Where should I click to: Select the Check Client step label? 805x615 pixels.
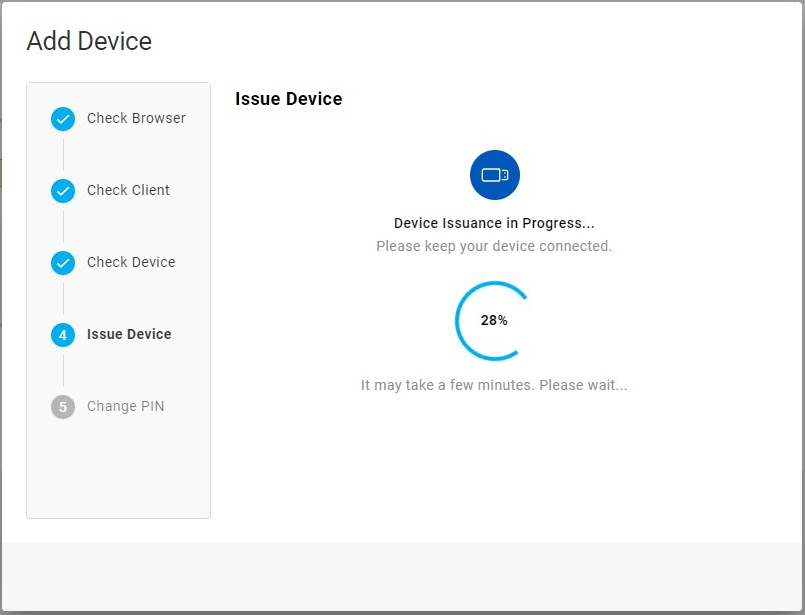click(128, 190)
